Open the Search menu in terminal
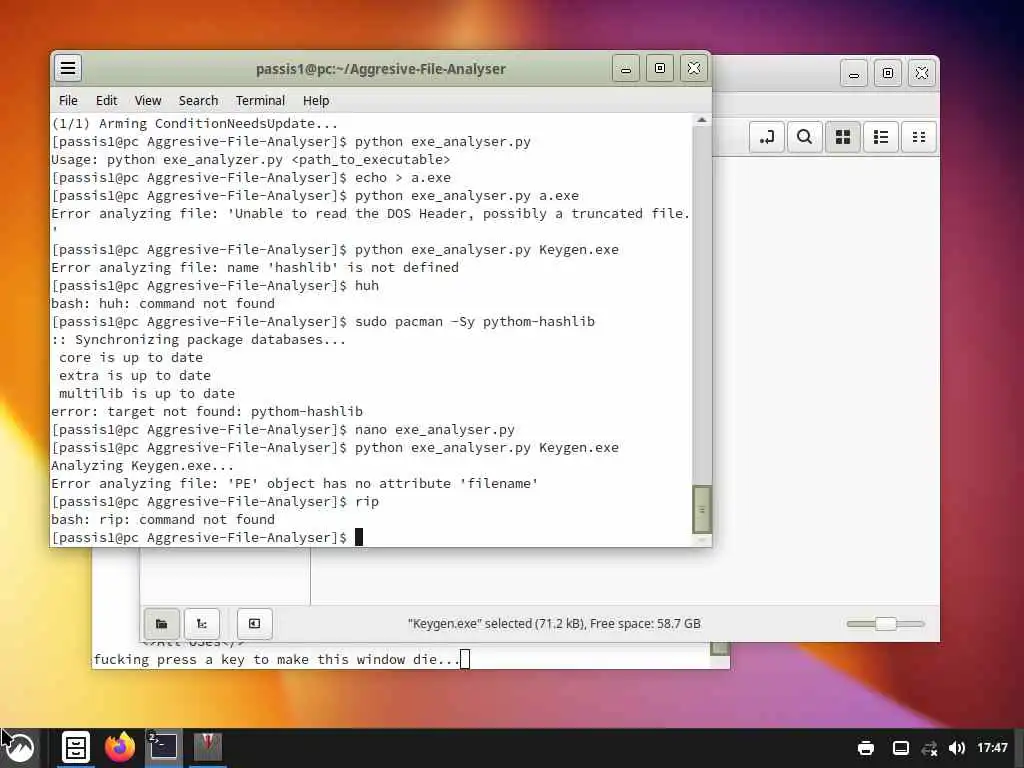This screenshot has height=768, width=1024. (x=199, y=101)
